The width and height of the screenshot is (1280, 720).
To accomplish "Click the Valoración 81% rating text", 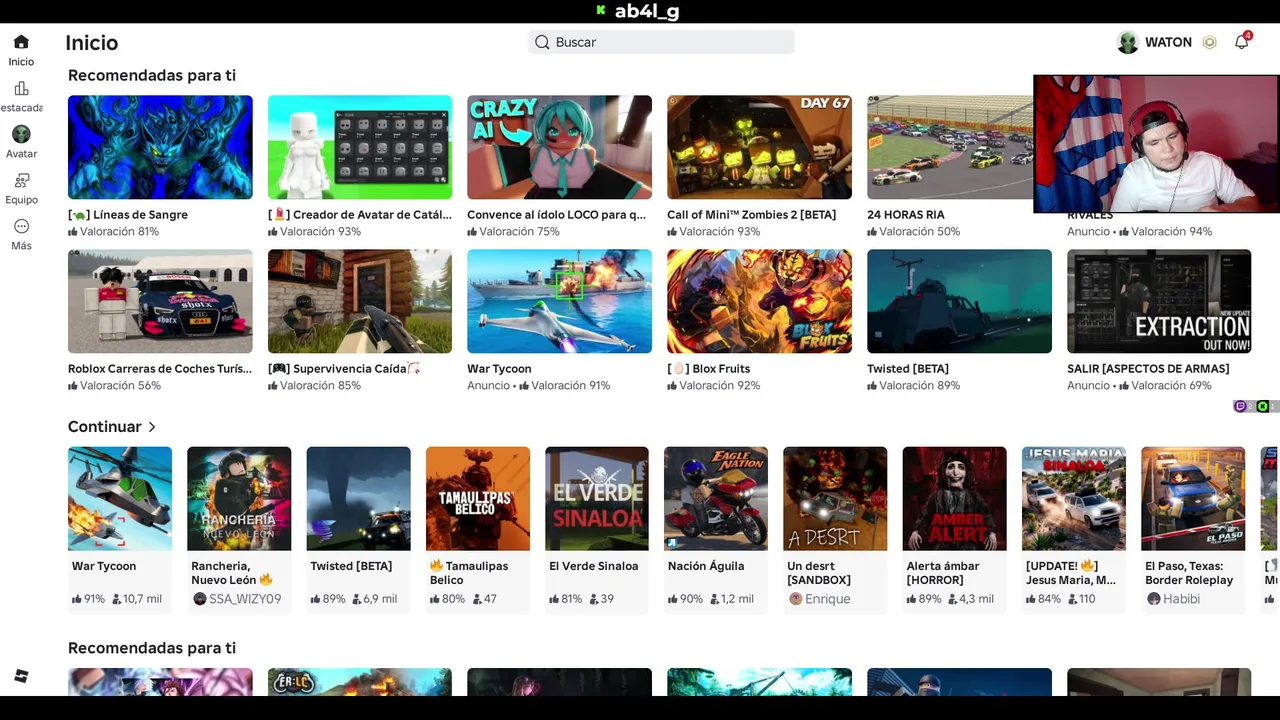I will (x=119, y=232).
